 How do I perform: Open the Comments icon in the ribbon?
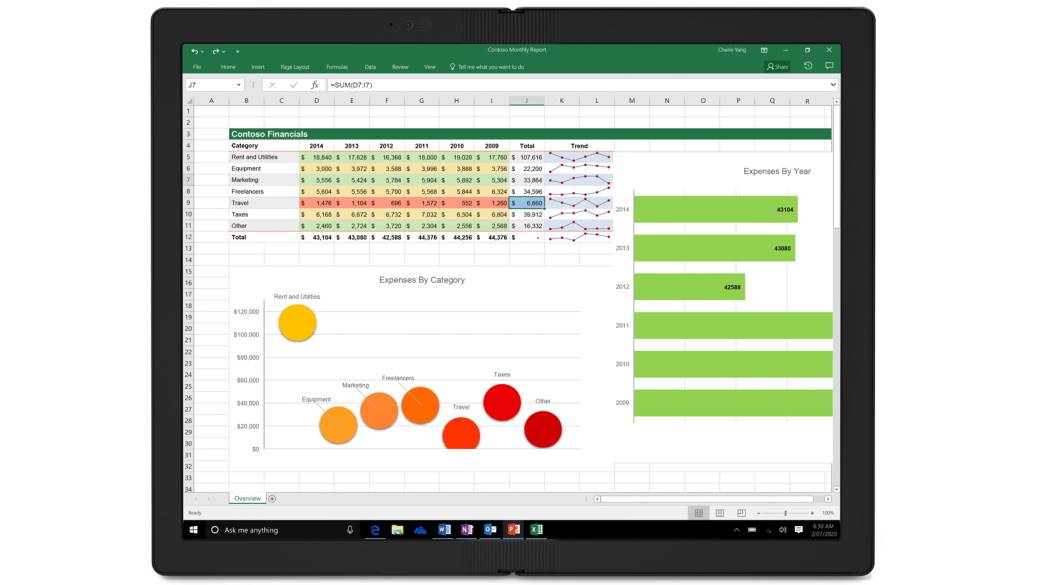pyautogui.click(x=829, y=66)
